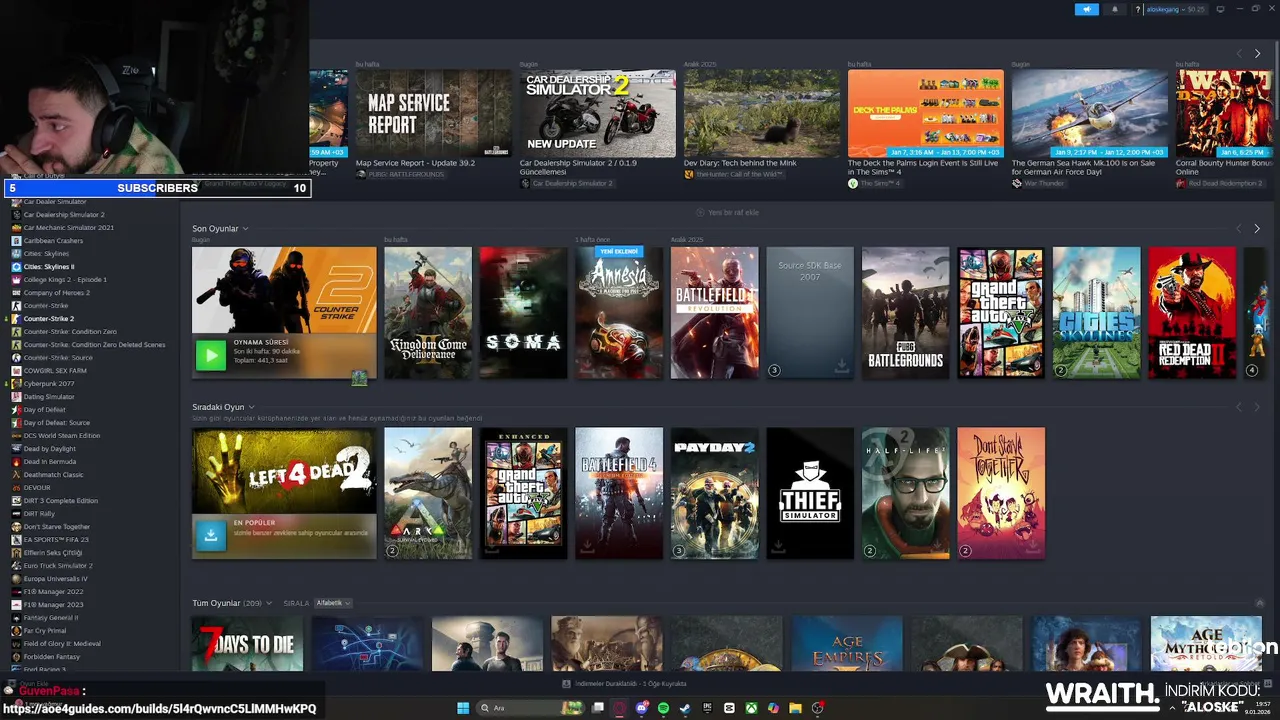The image size is (1280, 720).
Task: Expand the Son Oyunlar section dropdown
Action: click(x=245, y=229)
